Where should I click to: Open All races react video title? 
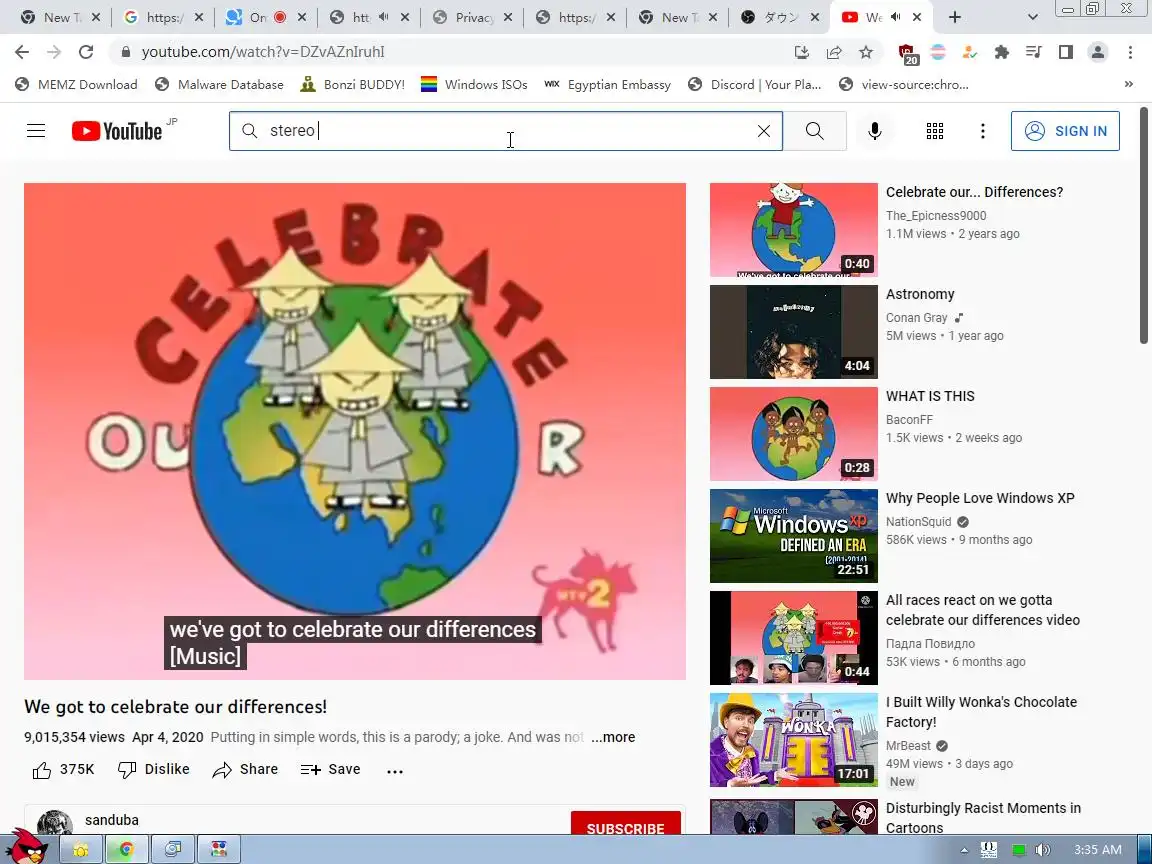[983, 610]
